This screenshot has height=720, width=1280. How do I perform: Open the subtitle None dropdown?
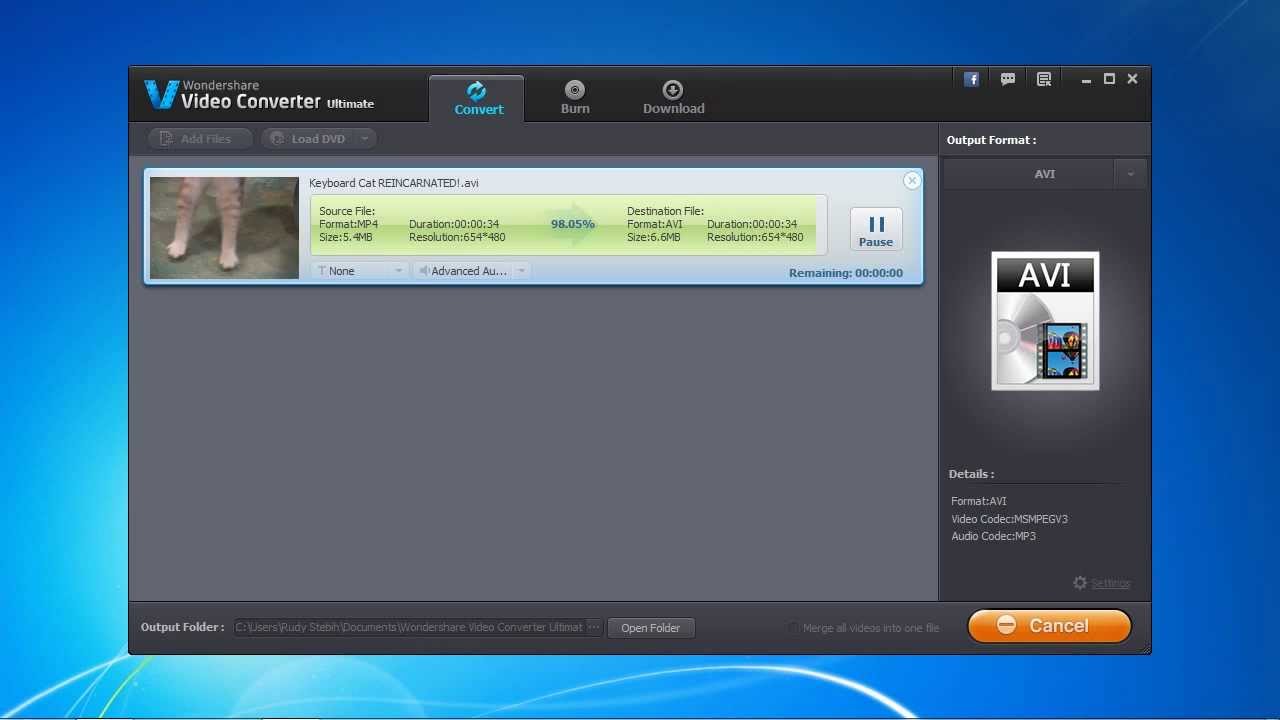coord(359,271)
